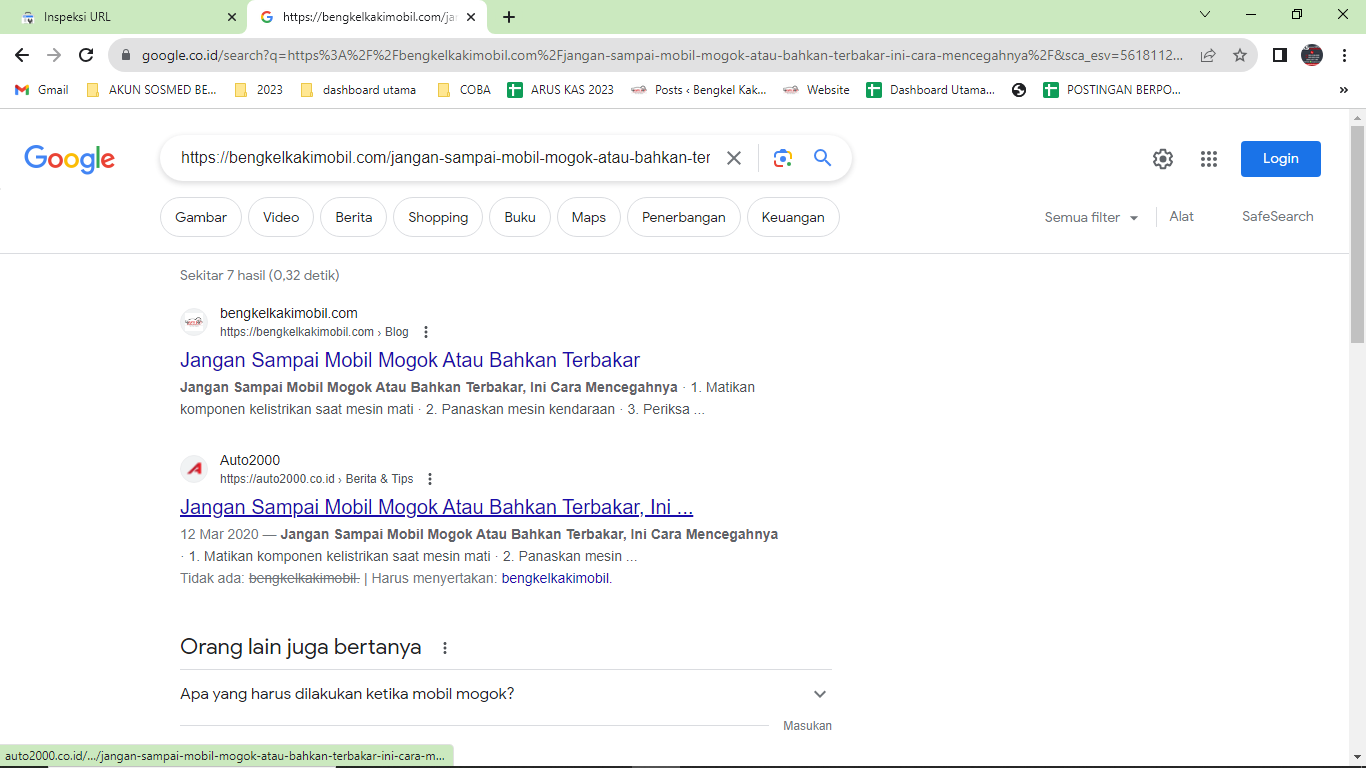Open the POSTINGAN BERPO bookmark

tap(1112, 90)
